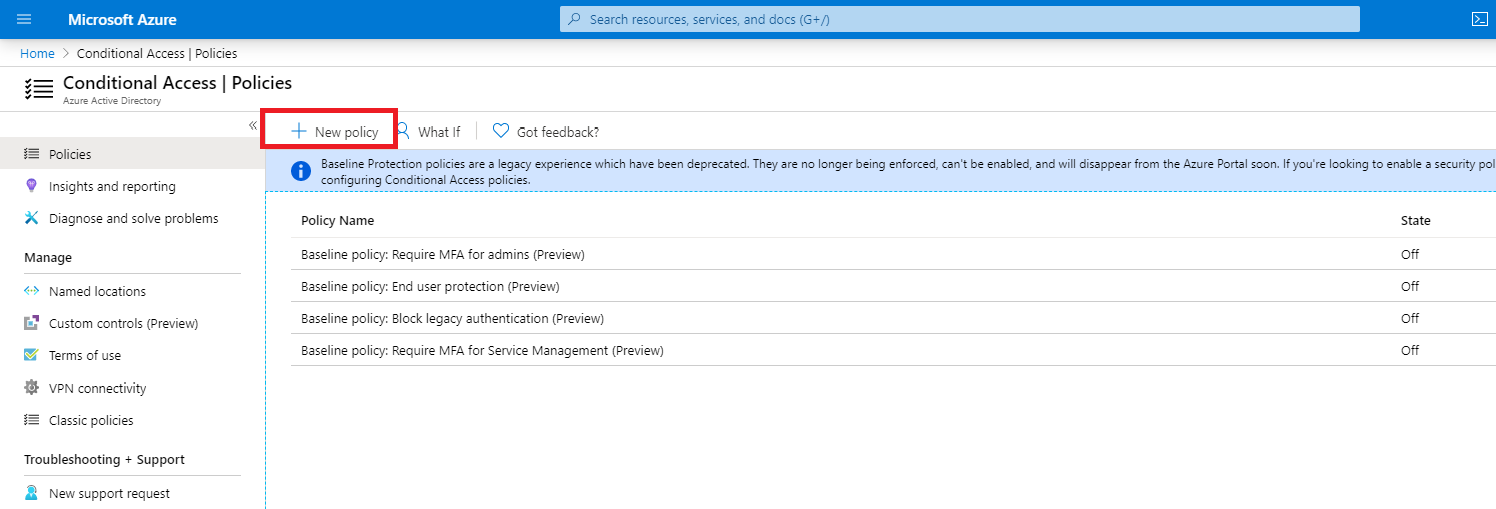Click the What If person icon
This screenshot has height=509, width=1496.
[x=403, y=131]
